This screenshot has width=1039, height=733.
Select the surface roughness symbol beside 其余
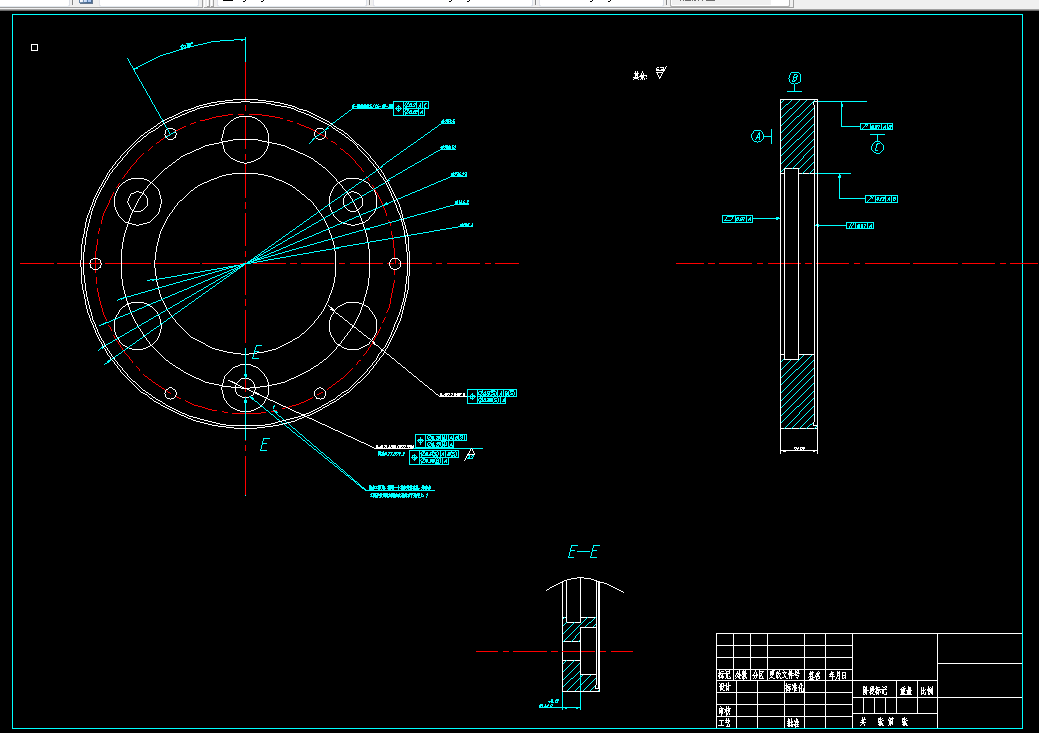coord(661,73)
